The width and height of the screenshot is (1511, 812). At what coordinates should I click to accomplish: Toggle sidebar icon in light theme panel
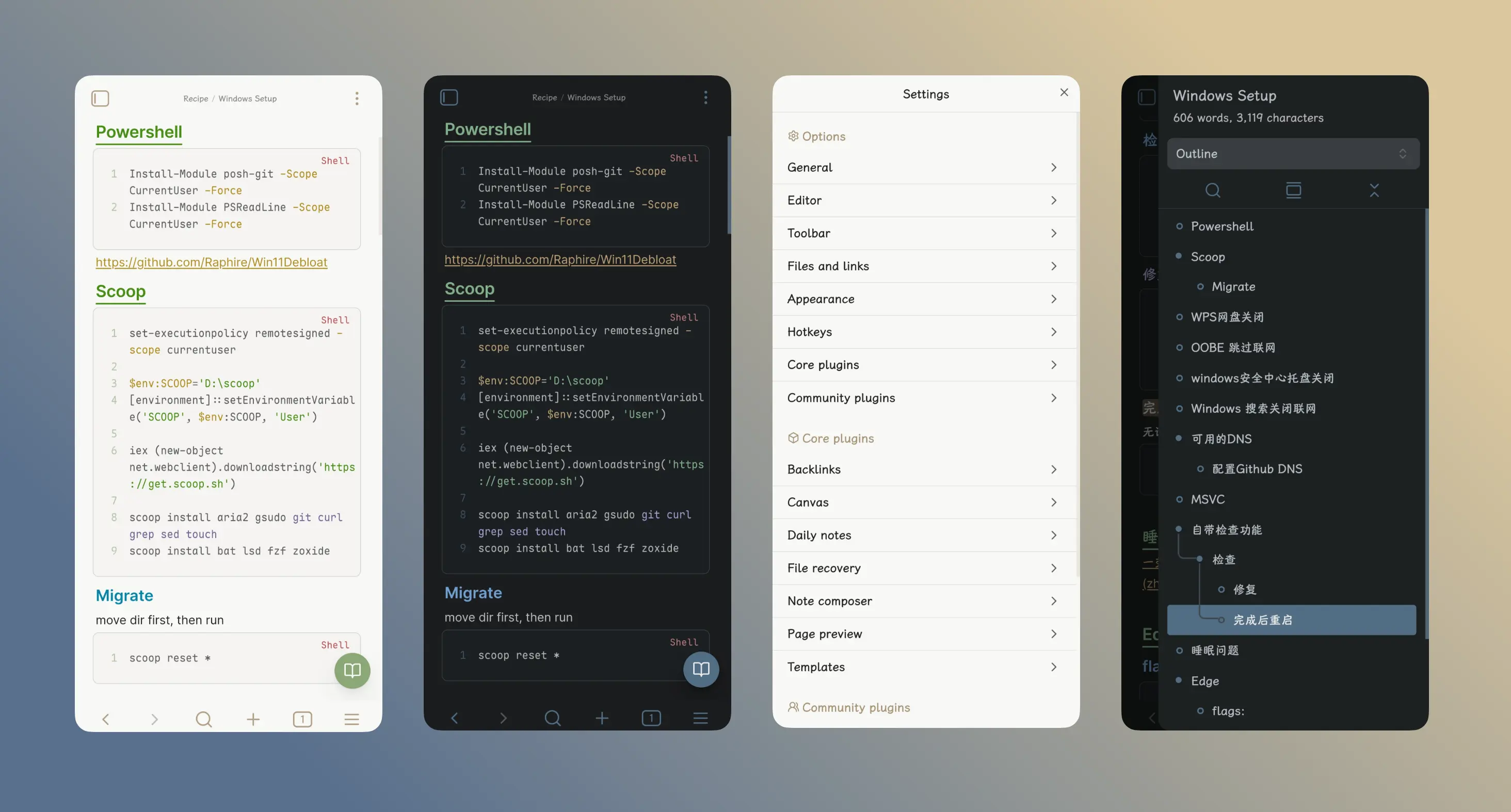tap(100, 99)
